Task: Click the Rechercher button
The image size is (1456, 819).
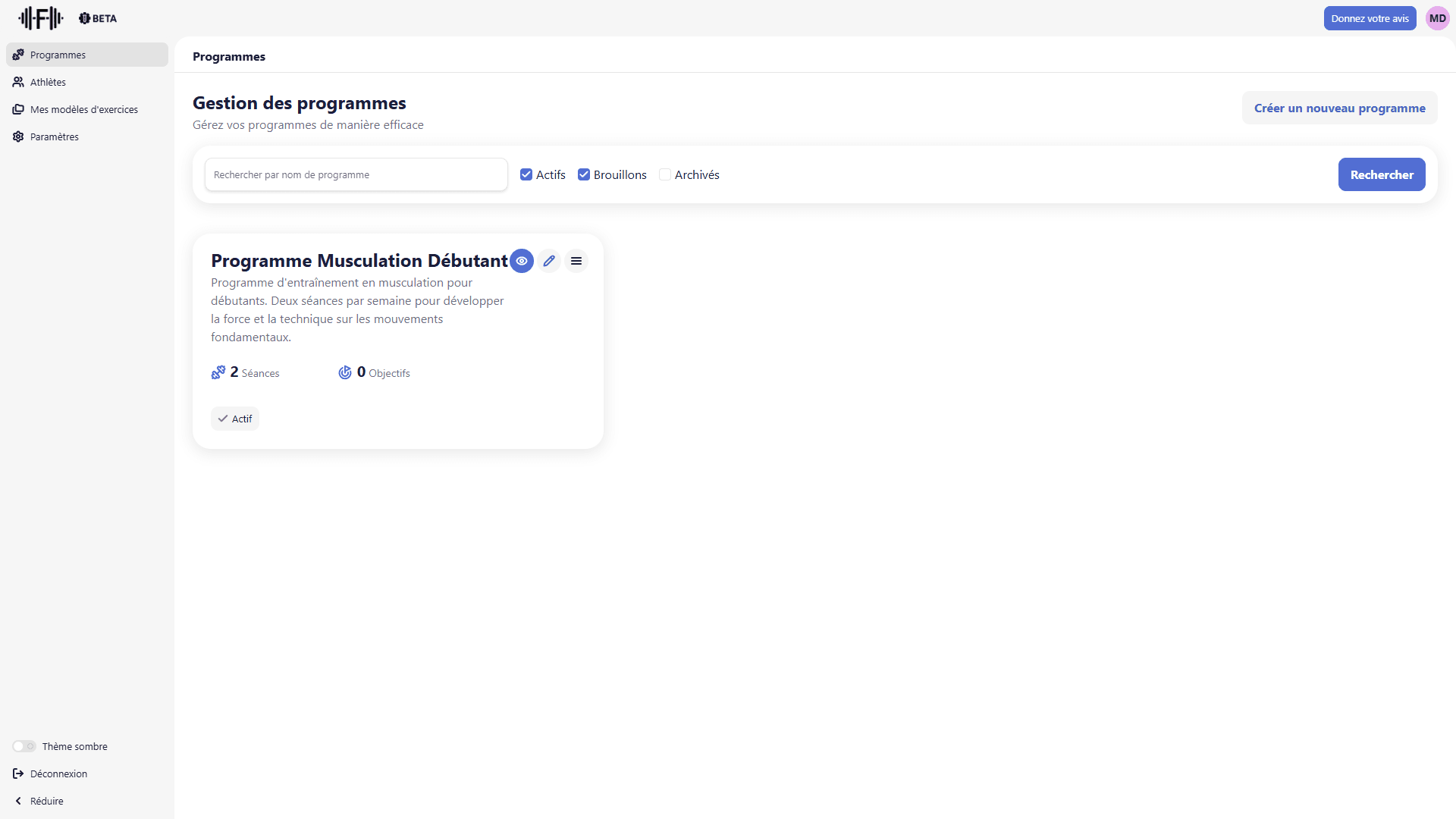Action: [x=1381, y=174]
